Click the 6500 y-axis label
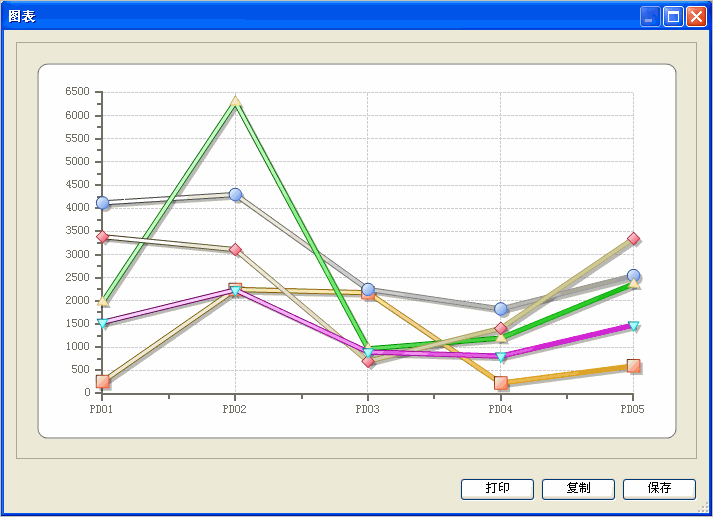 77,91
